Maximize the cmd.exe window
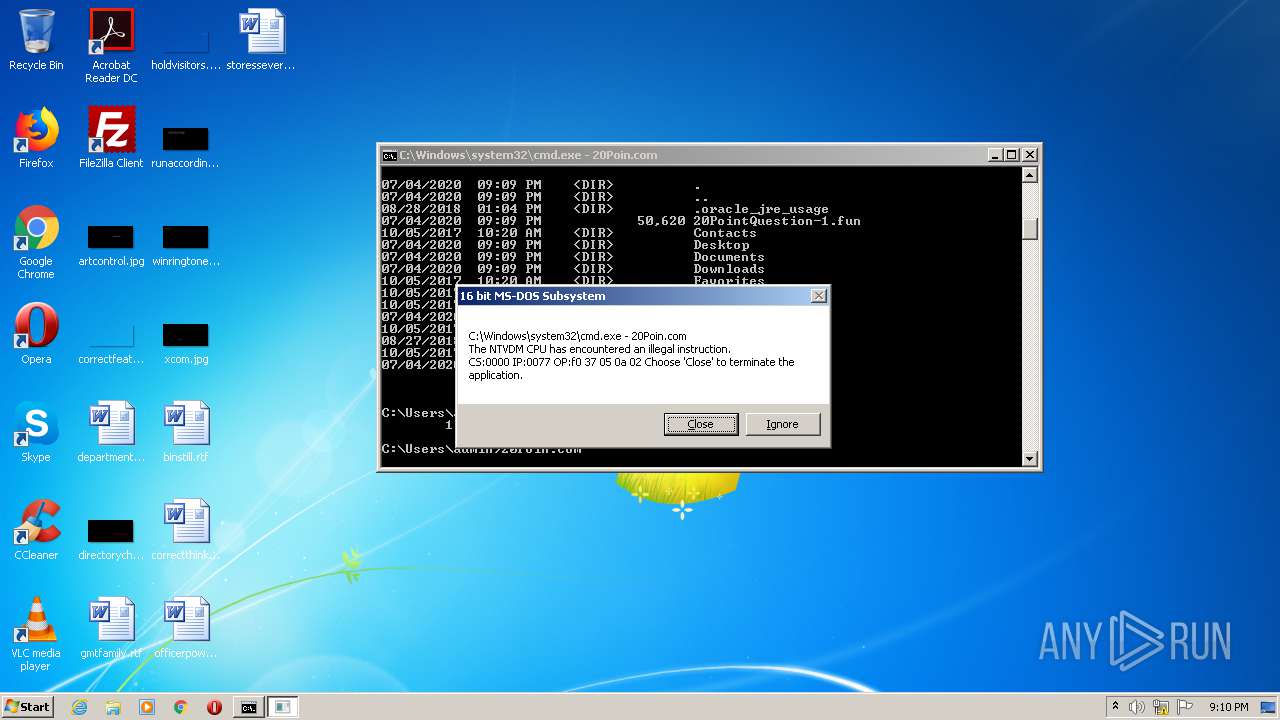 (1011, 155)
